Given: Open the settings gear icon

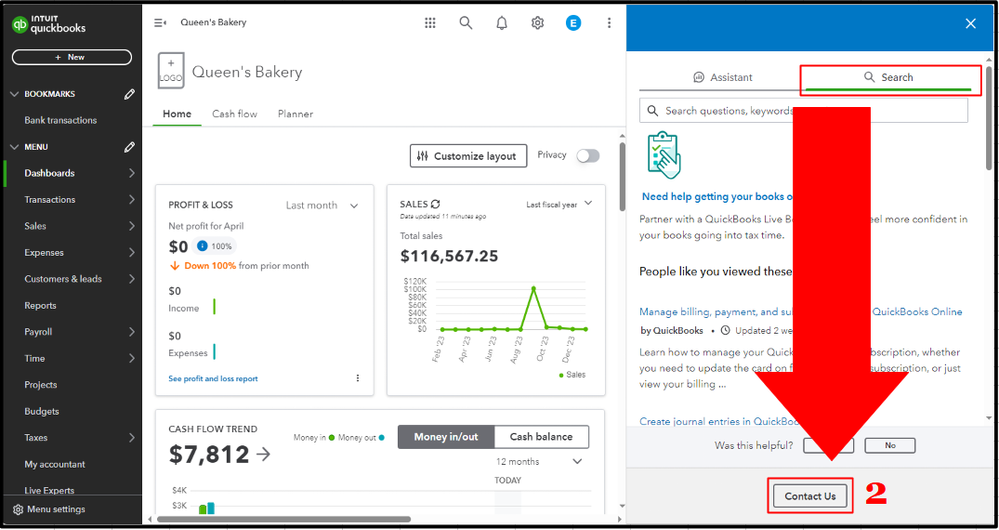Looking at the screenshot, I should coord(538,23).
